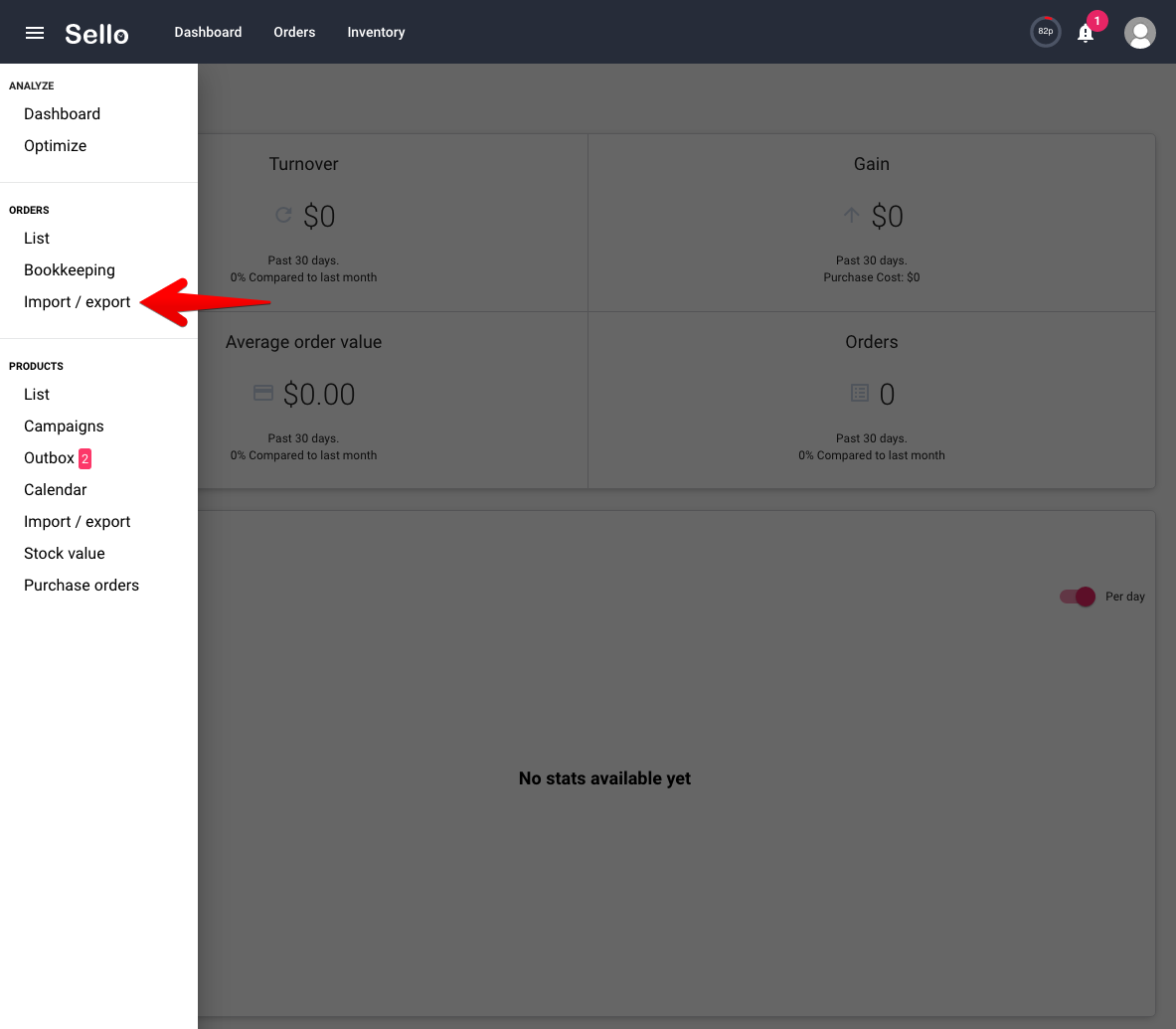Image resolution: width=1176 pixels, height=1029 pixels.
Task: Open Dashboard in the top navigation
Action: coord(208,32)
